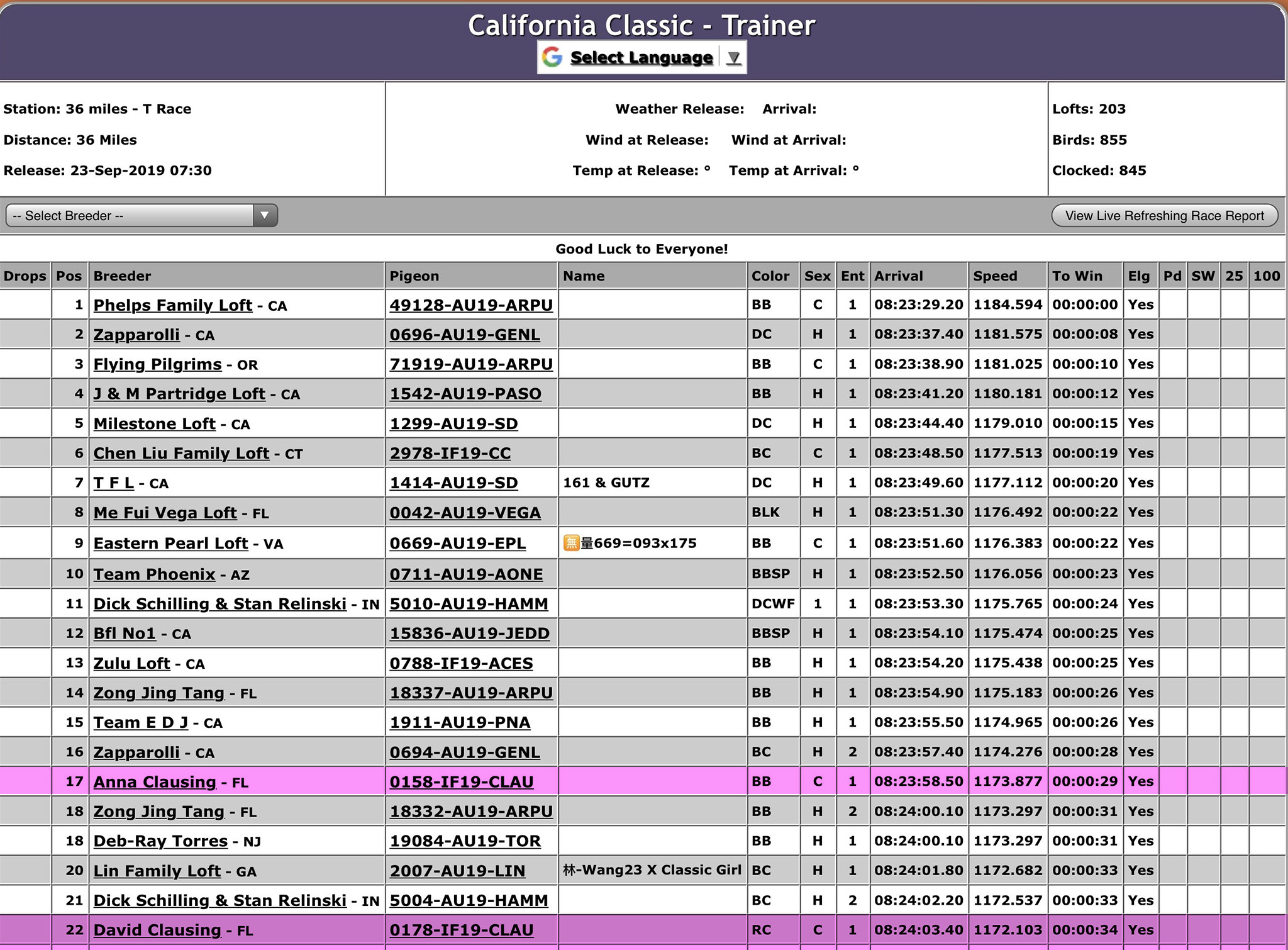Open Deb-Ray Torres breeder link
Viewport: 1288px width, 950px height.
tap(160, 841)
